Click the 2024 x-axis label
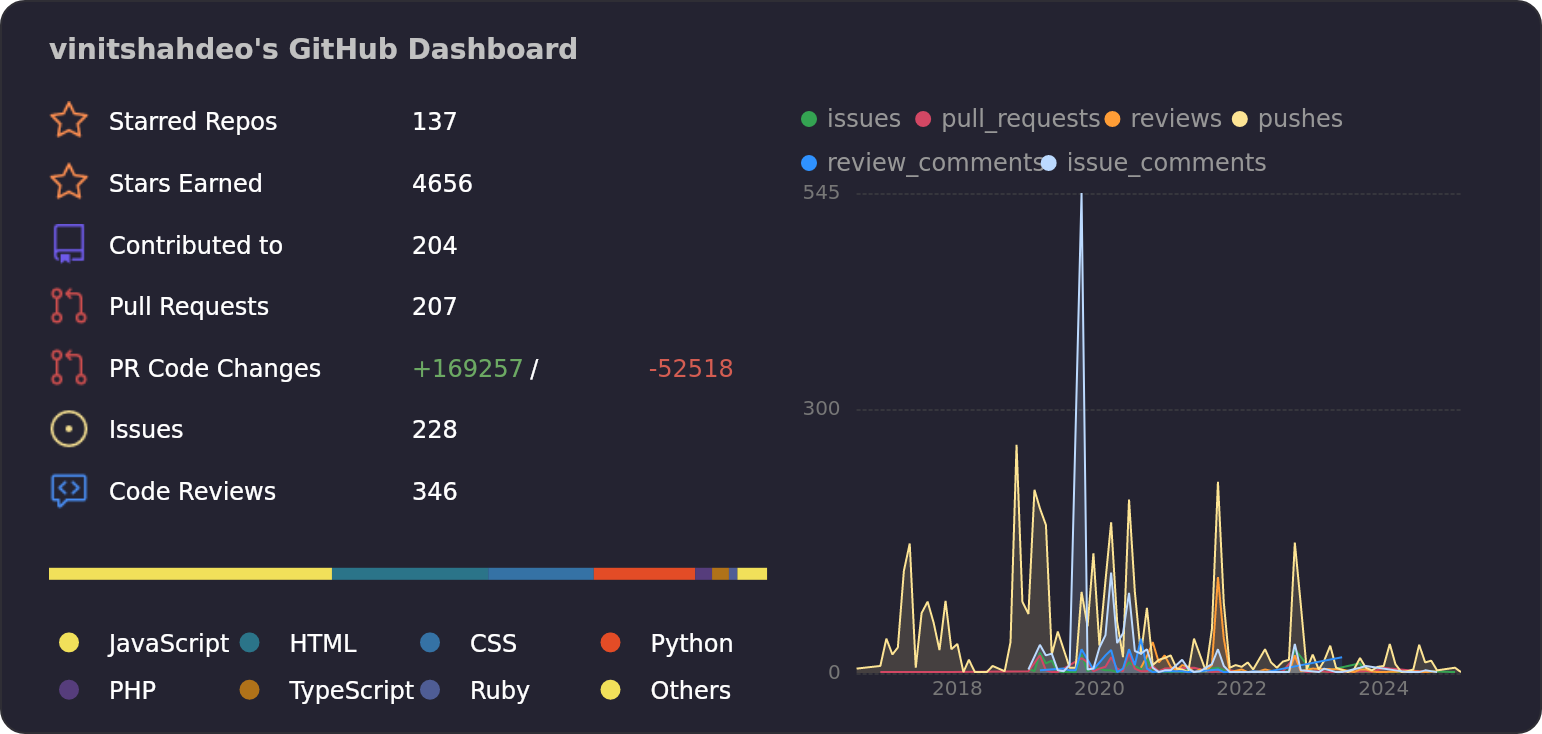 [1383, 688]
